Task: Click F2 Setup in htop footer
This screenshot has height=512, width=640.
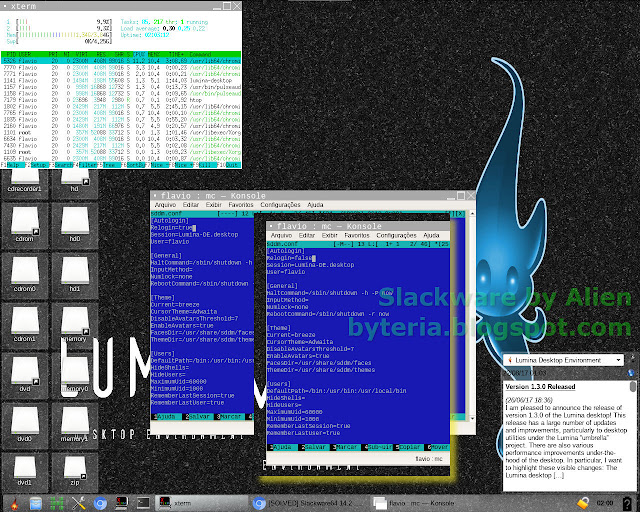Action: [37, 165]
